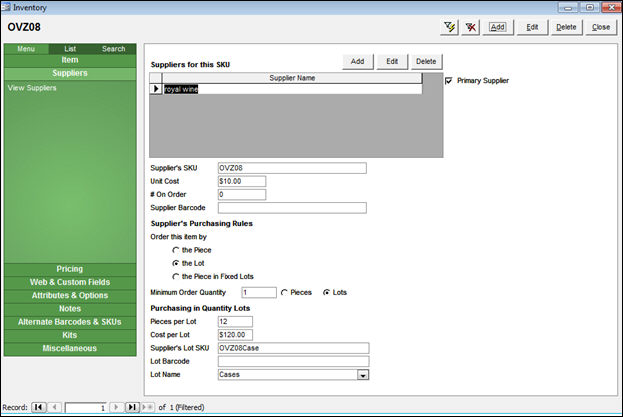Open the Lot Name dropdown arrow
This screenshot has height=417, width=623.
363,375
